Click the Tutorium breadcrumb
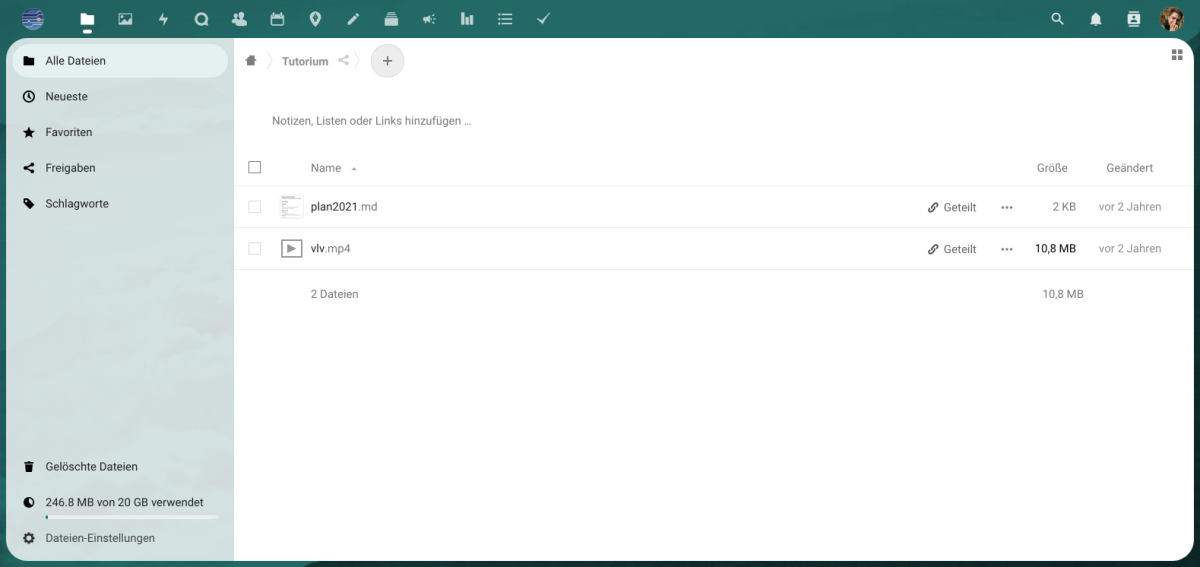Image resolution: width=1200 pixels, height=567 pixels. point(305,61)
